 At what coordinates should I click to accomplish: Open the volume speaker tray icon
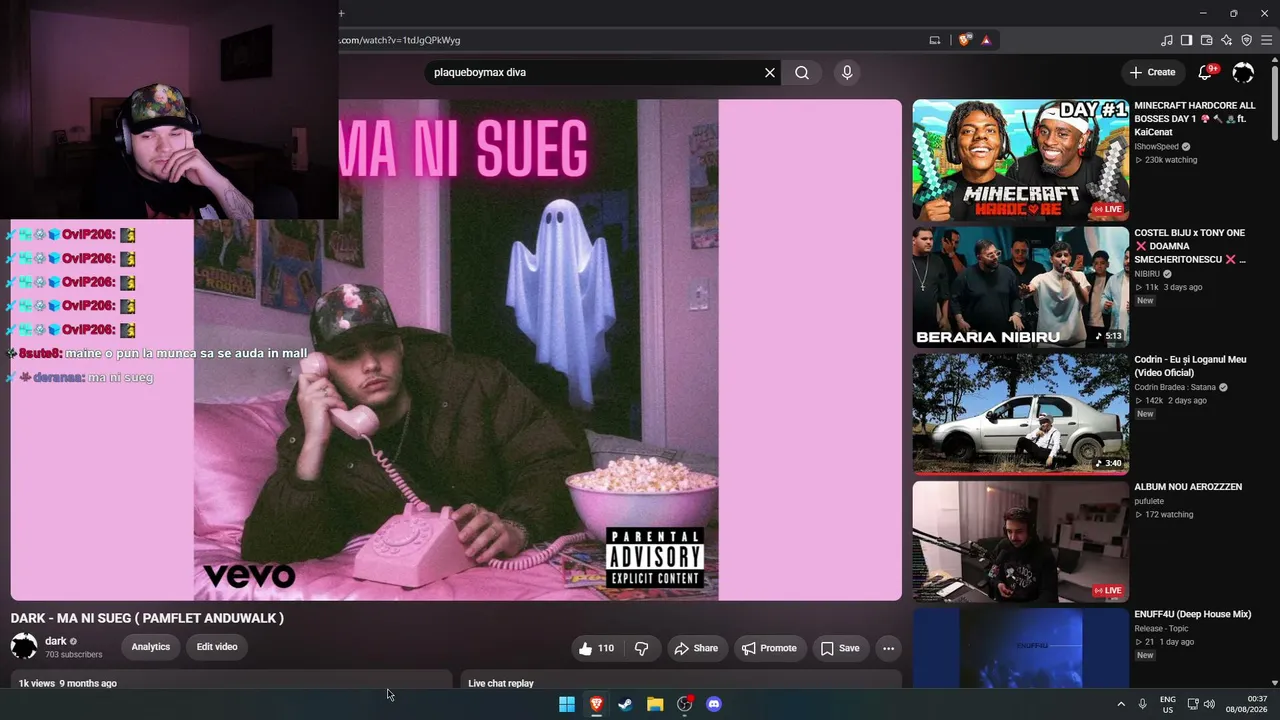1209,704
